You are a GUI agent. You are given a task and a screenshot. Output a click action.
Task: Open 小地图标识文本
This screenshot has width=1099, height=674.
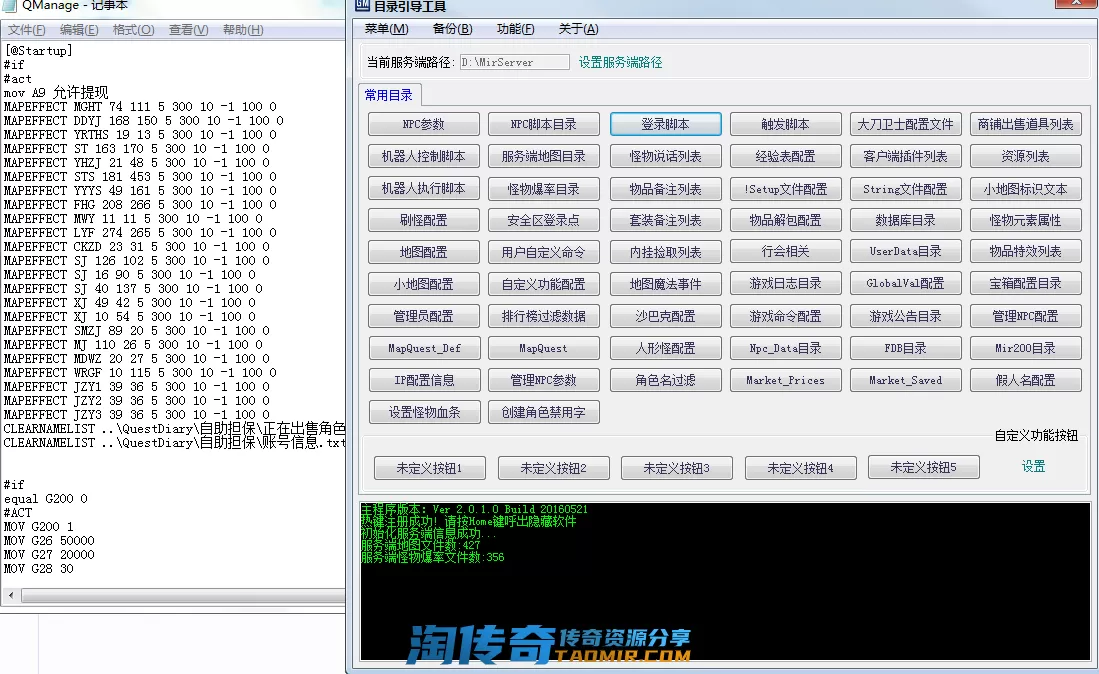1026,188
